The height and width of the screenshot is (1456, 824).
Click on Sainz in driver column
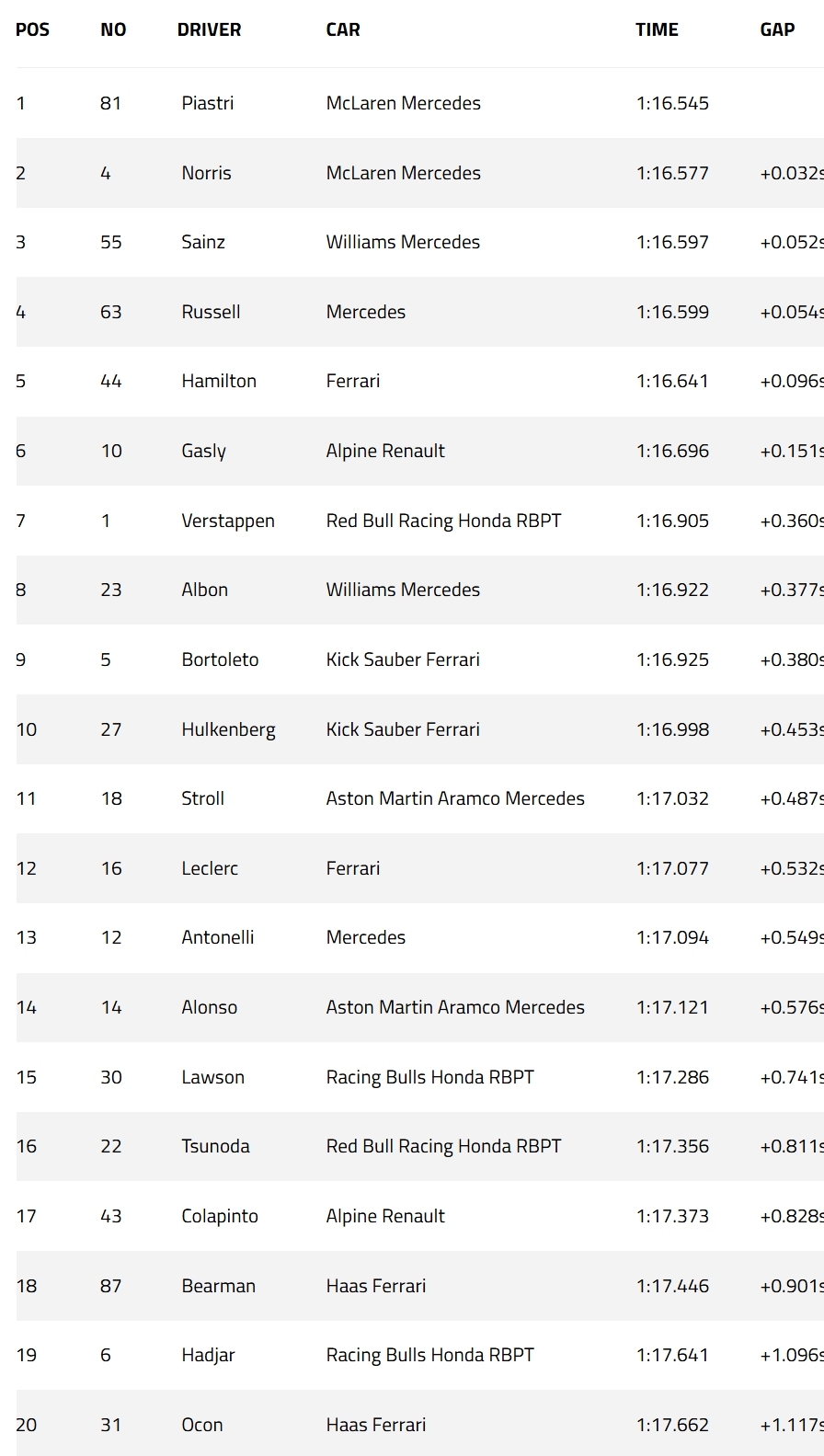coord(203,242)
